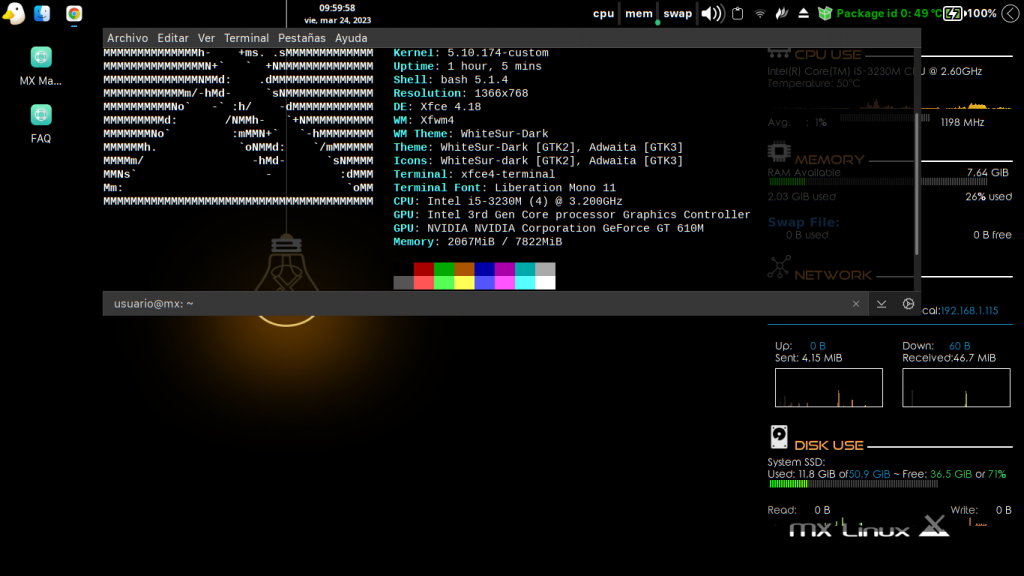The width and height of the screenshot is (1024, 576).
Task: Open the Terminal menu in menu bar
Action: pyautogui.click(x=246, y=38)
